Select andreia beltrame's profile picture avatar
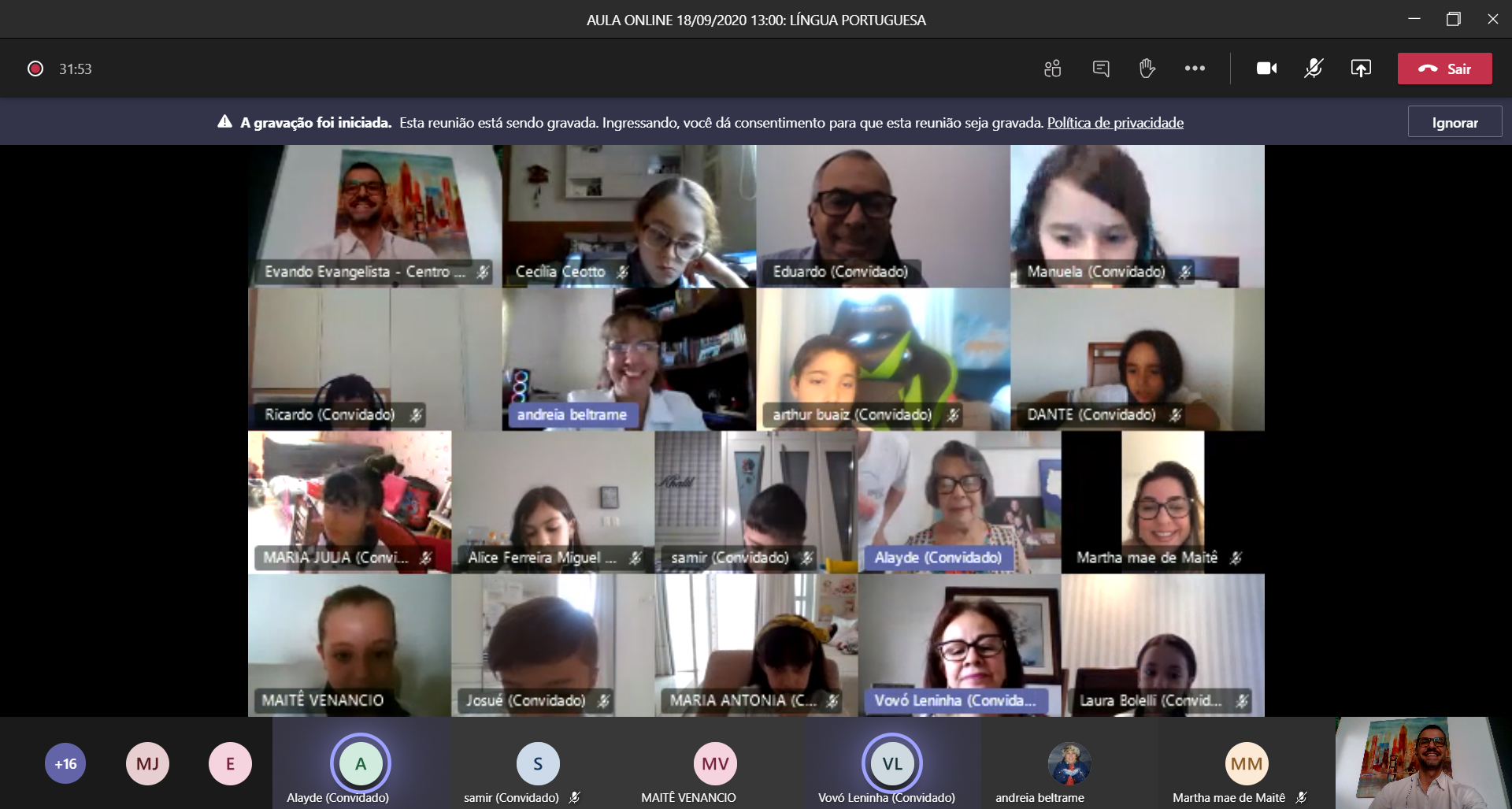The height and width of the screenshot is (809, 1512). 1069,763
